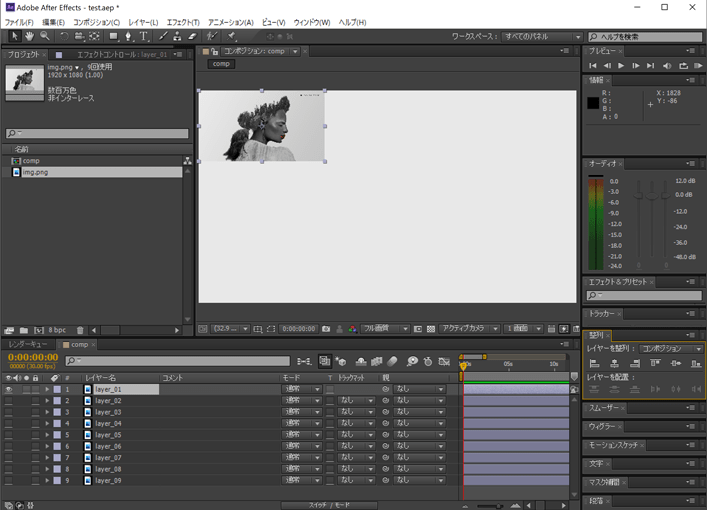Expand layer_06 properties triangle
The image size is (707, 510).
click(x=47, y=446)
